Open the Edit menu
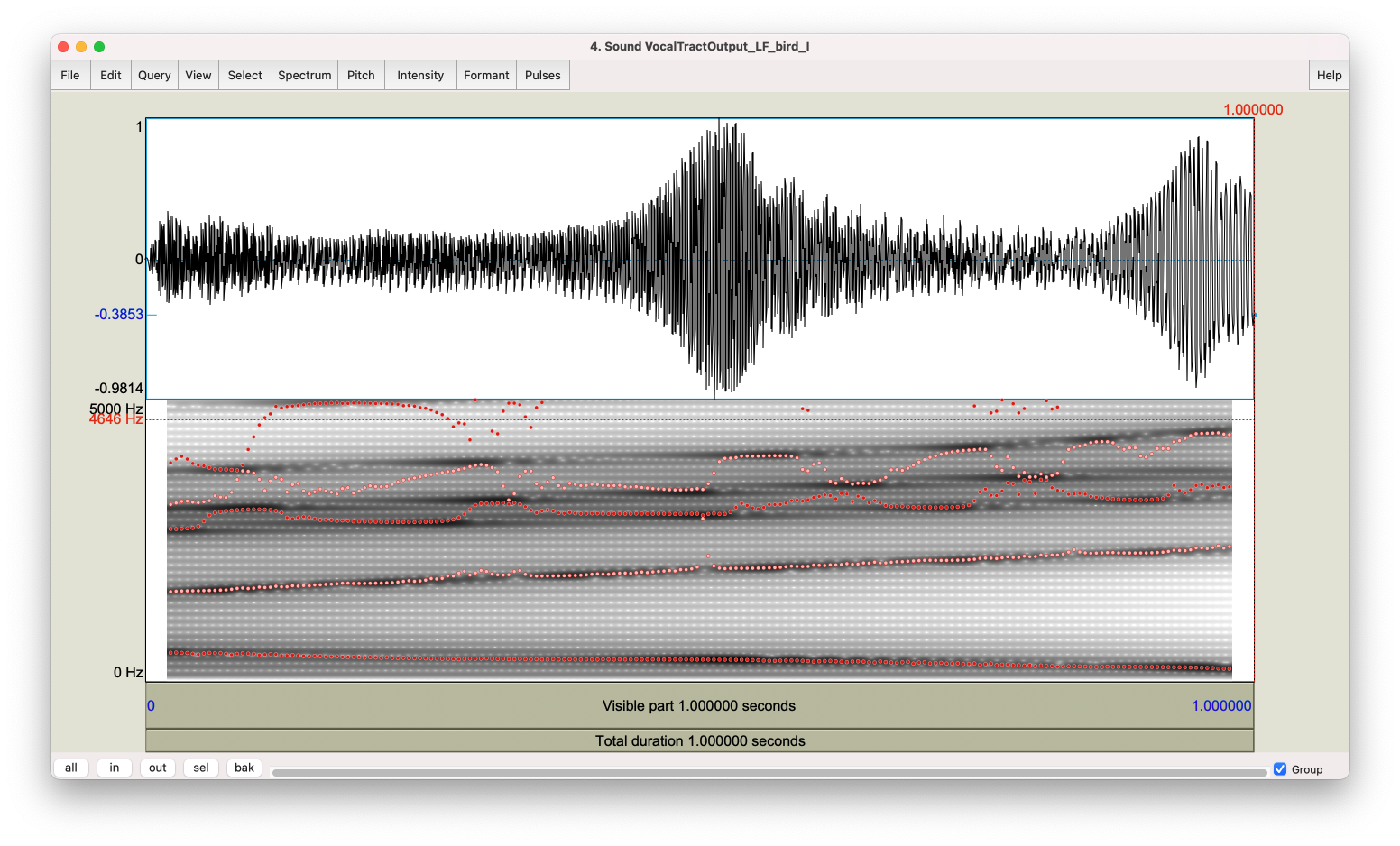Image resolution: width=1400 pixels, height=846 pixels. pos(111,76)
